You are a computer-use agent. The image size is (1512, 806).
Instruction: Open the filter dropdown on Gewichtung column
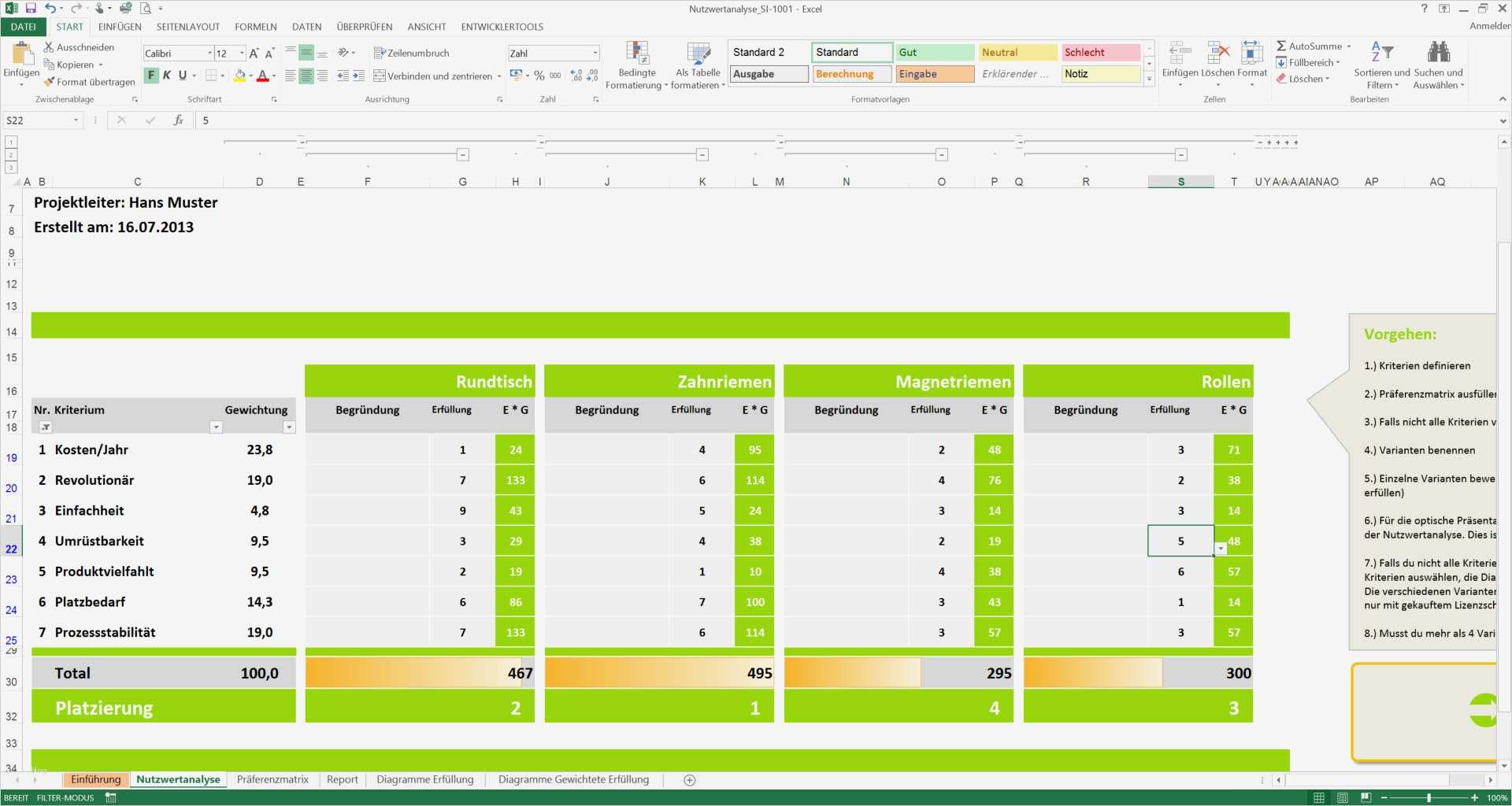tap(290, 427)
